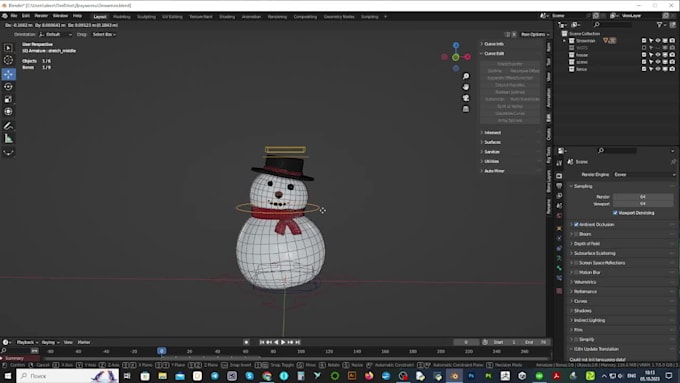This screenshot has width=680, height=383.
Task: Hide the house collection with its eye icon
Action: [658, 55]
